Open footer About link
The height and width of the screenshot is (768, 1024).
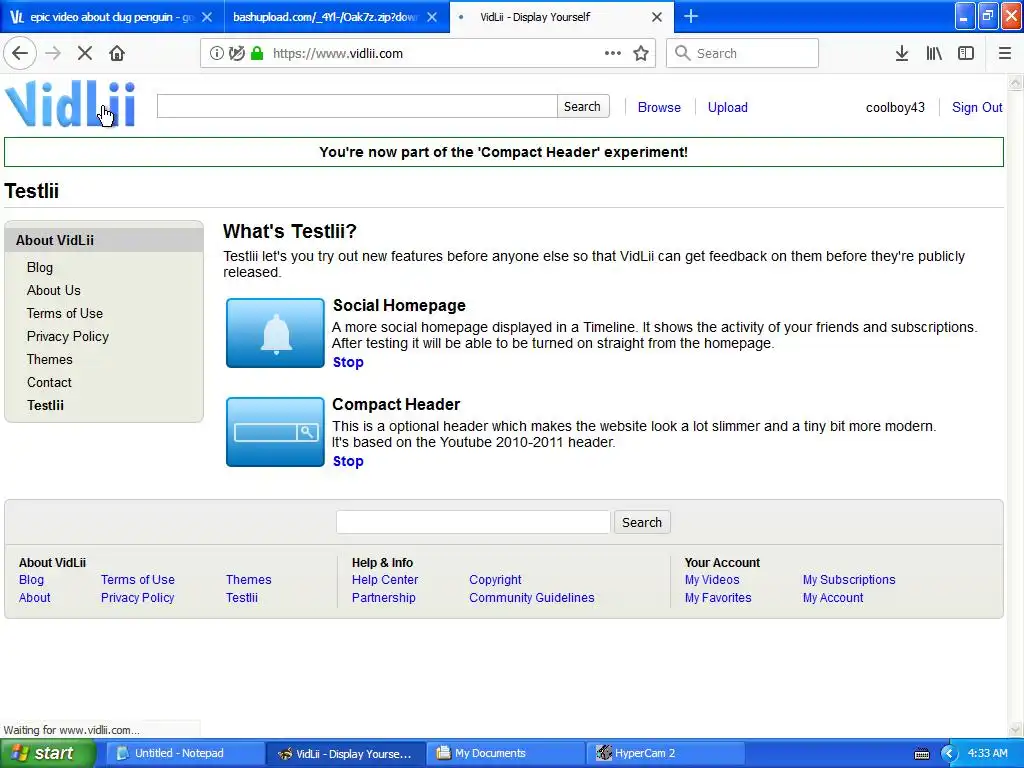[x=35, y=597]
